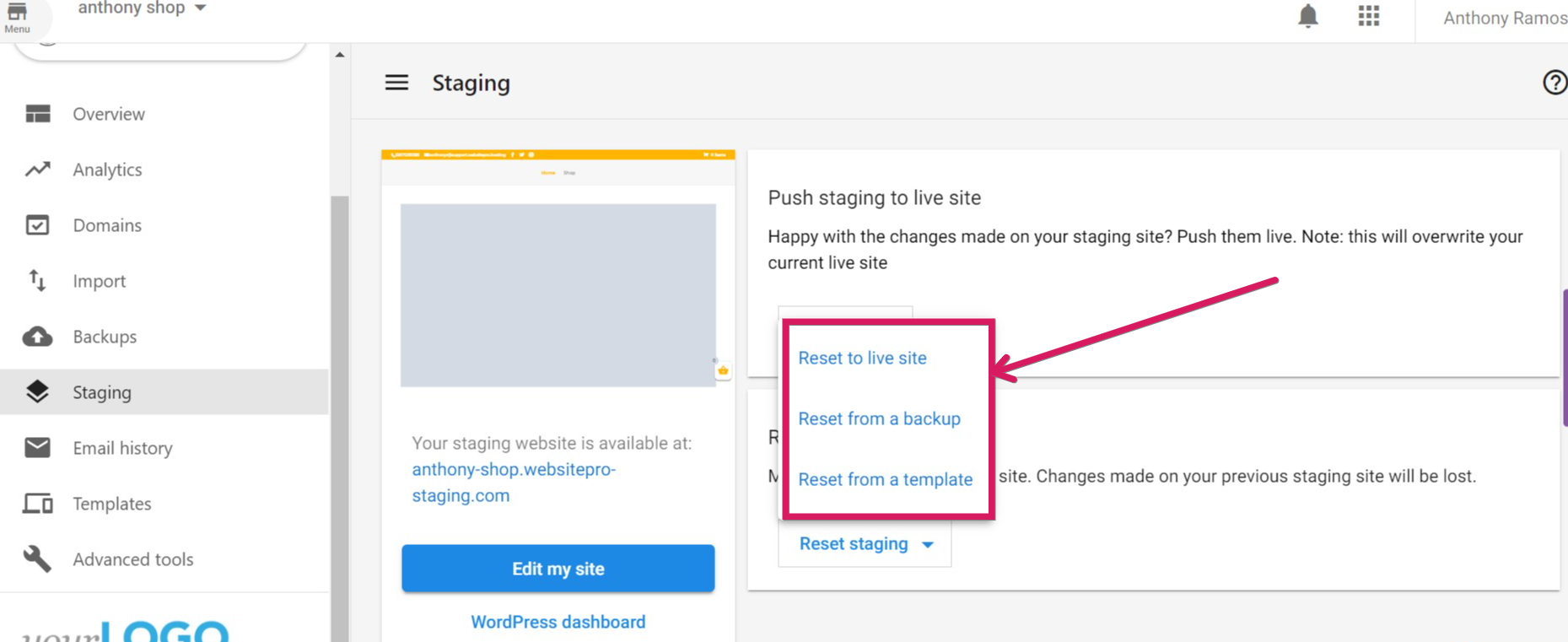Open Backups via the cloud icon
1568x642 pixels.
(x=37, y=336)
